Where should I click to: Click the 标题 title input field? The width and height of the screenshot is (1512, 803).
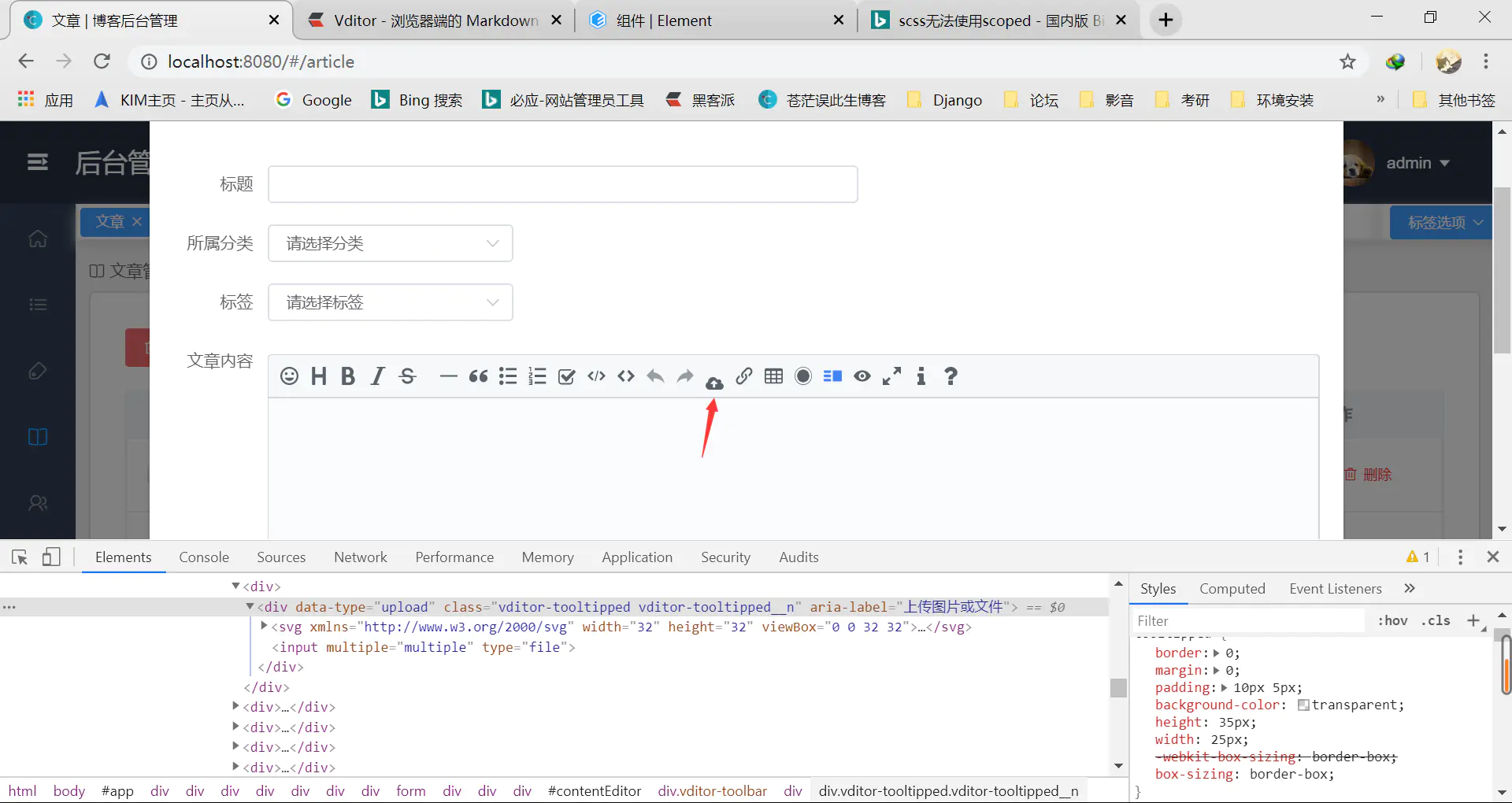pyautogui.click(x=562, y=184)
